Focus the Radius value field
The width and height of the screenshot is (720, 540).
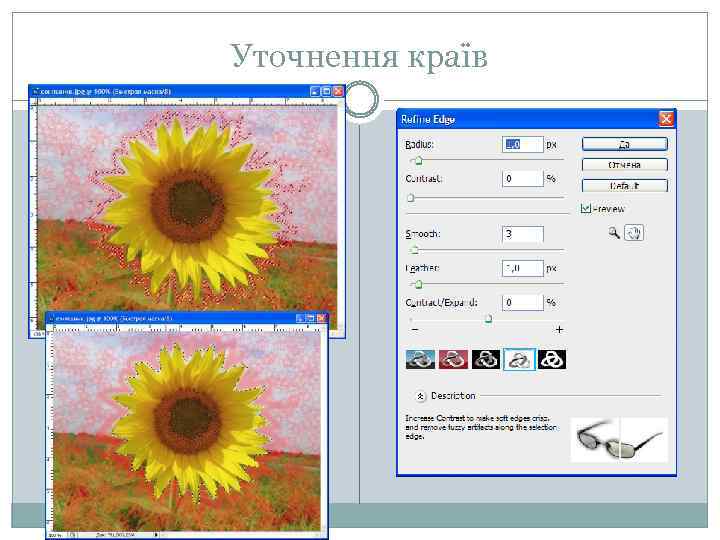[x=523, y=144]
